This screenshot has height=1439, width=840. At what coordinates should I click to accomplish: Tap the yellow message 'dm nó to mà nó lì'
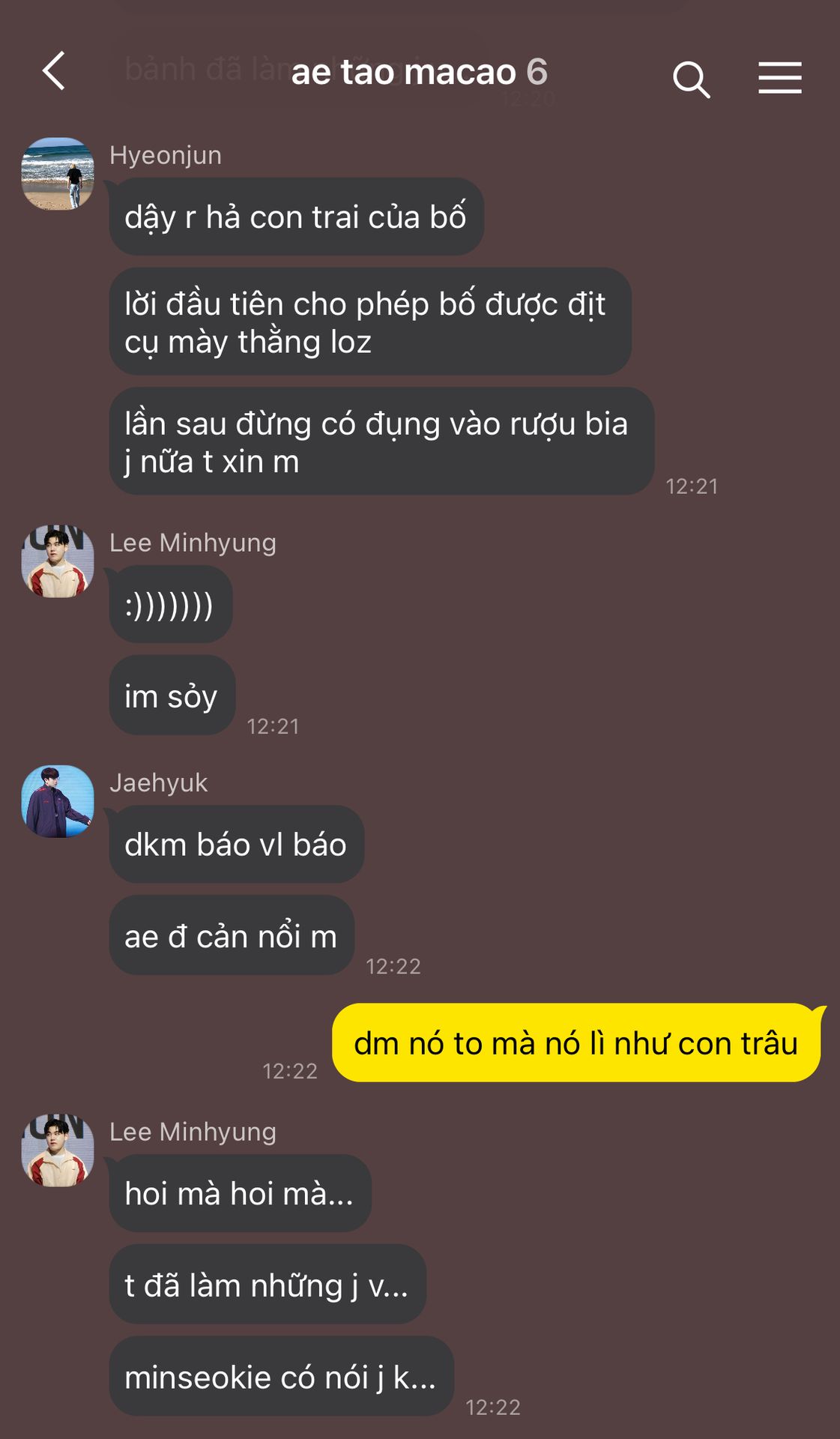coord(576,1043)
